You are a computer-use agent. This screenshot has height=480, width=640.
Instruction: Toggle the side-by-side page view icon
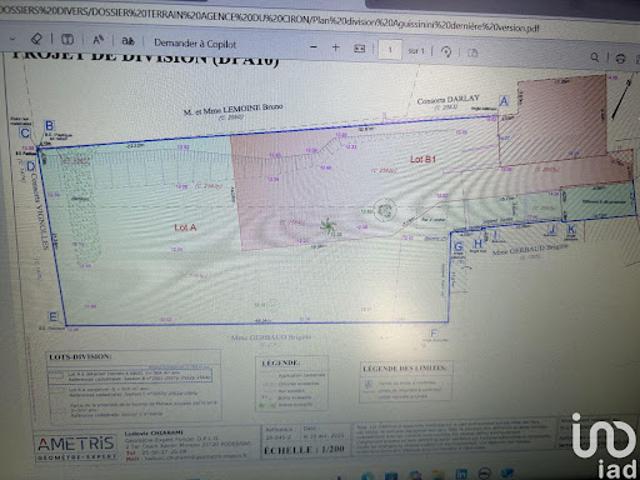click(x=67, y=40)
